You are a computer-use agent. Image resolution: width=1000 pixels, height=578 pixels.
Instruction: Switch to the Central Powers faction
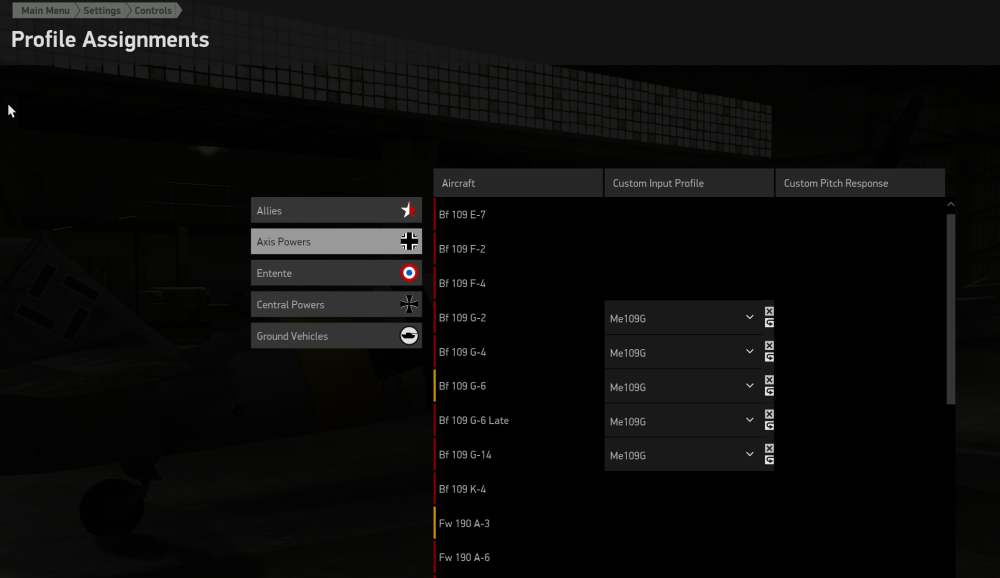[336, 304]
